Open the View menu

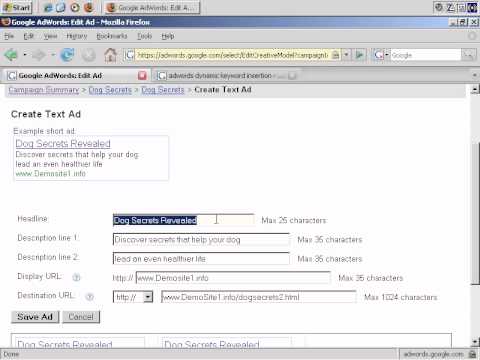pos(50,36)
